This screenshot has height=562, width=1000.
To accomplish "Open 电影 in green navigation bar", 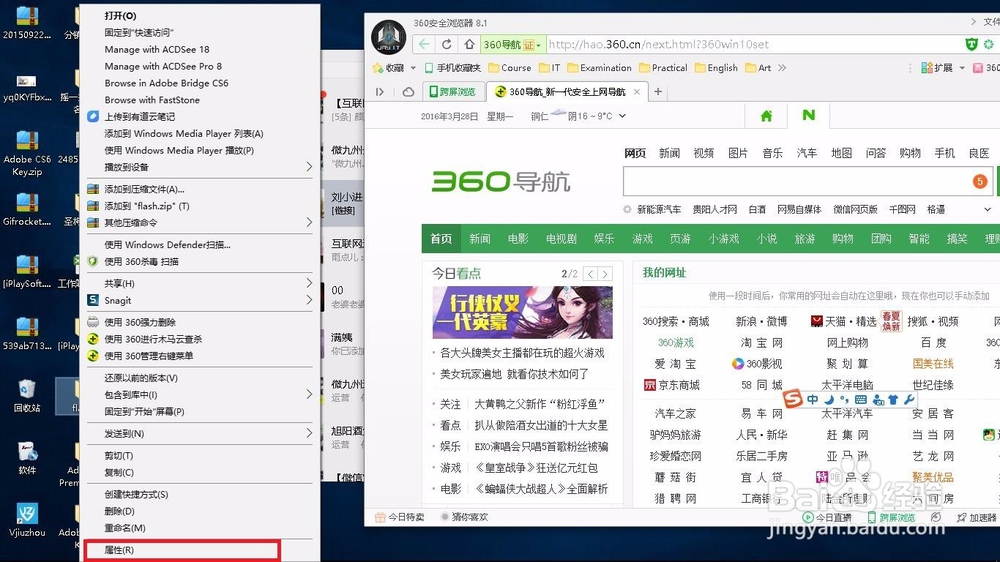I will 518,239.
